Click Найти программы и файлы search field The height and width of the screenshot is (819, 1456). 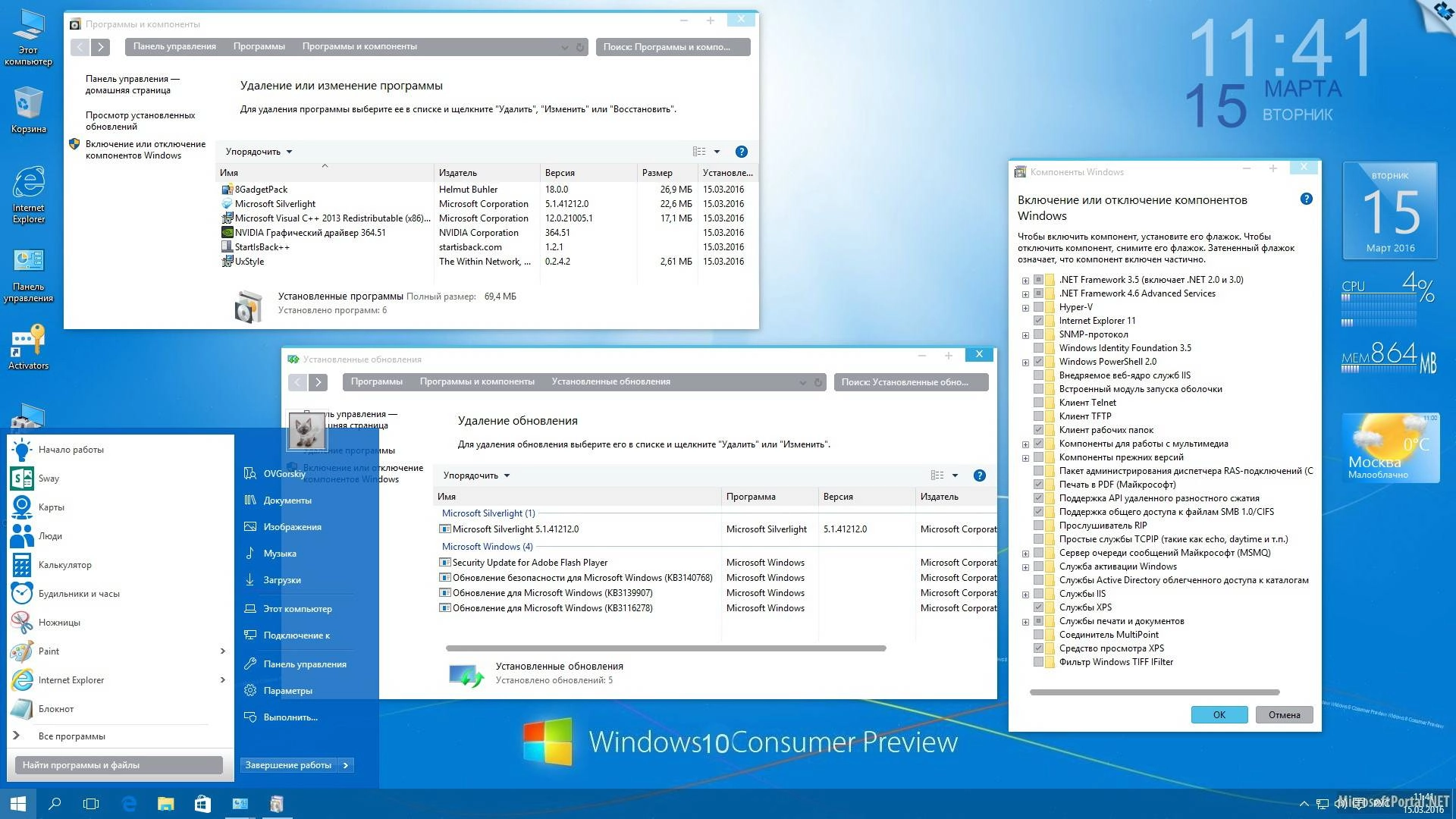click(x=118, y=765)
